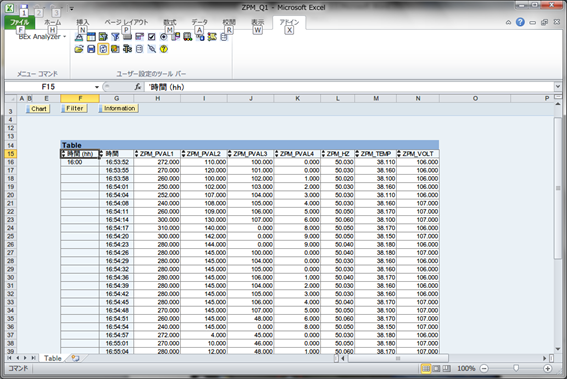Viewport: 567px width, 379px height.
Task: Click the Change Variable Values icon
Action: pyautogui.click(x=115, y=49)
